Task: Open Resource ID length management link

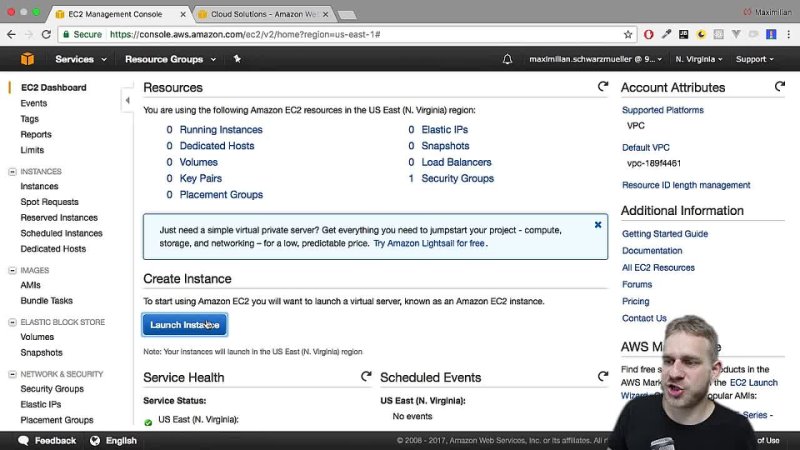Action: (x=686, y=185)
